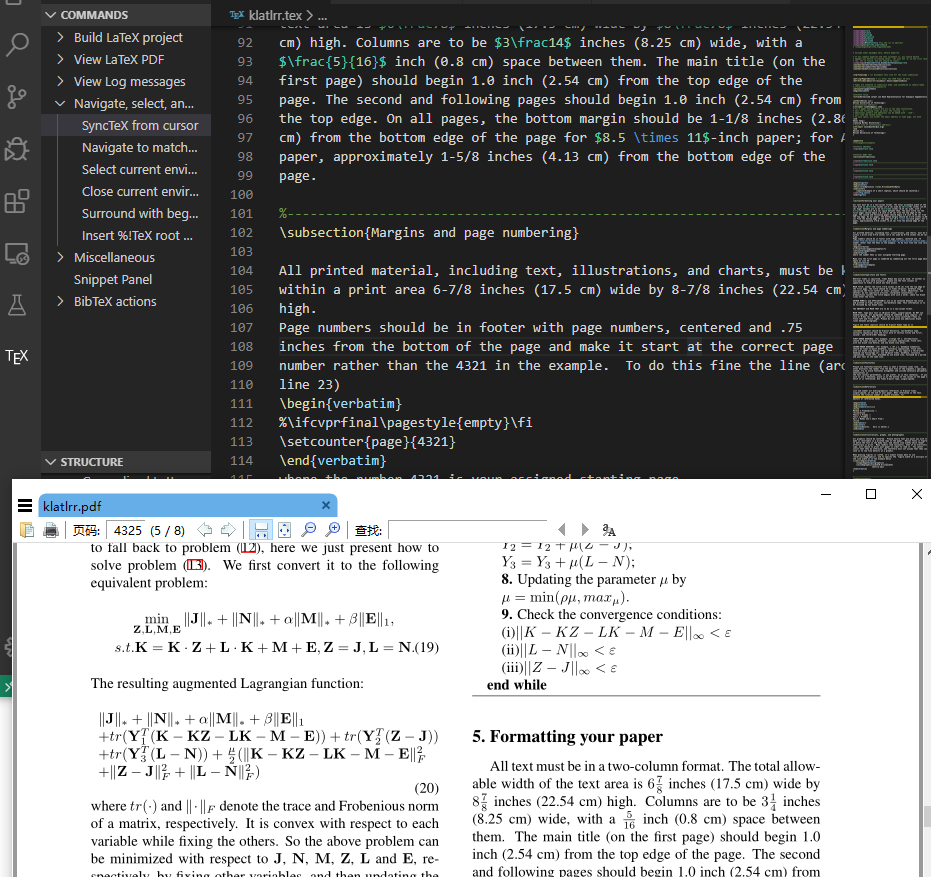The width and height of the screenshot is (931, 877).
Task: Open the LaTeX Workshop TeX sidebar
Action: (18, 356)
